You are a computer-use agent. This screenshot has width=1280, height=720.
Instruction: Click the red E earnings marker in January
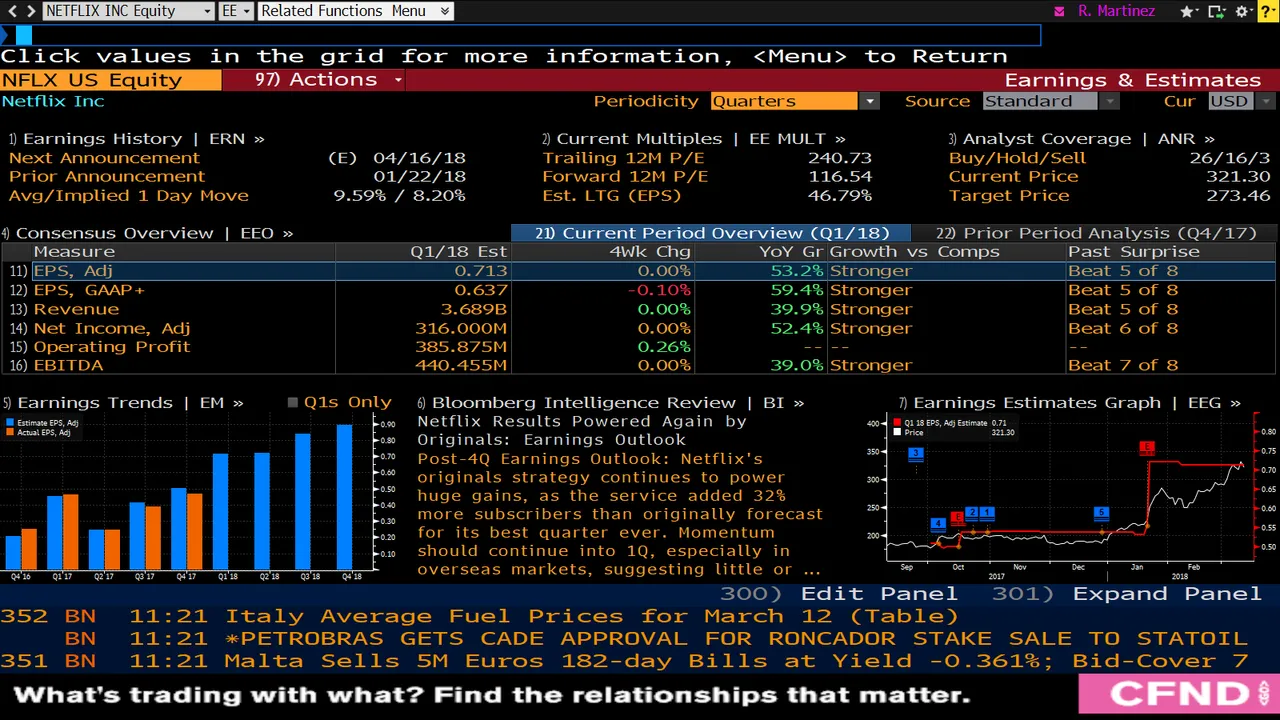tap(1147, 448)
